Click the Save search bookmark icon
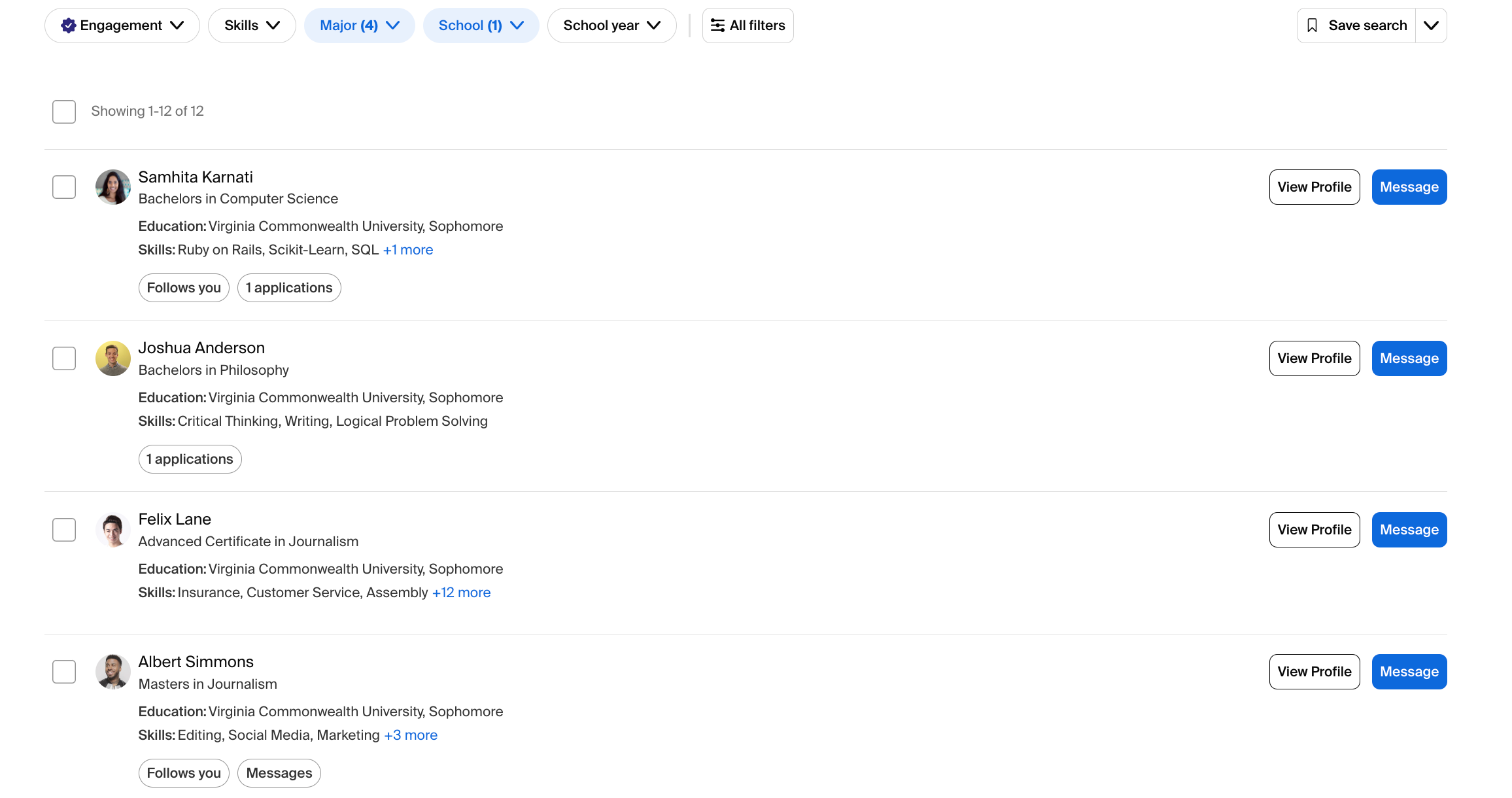This screenshot has height=798, width=1512. [1312, 26]
